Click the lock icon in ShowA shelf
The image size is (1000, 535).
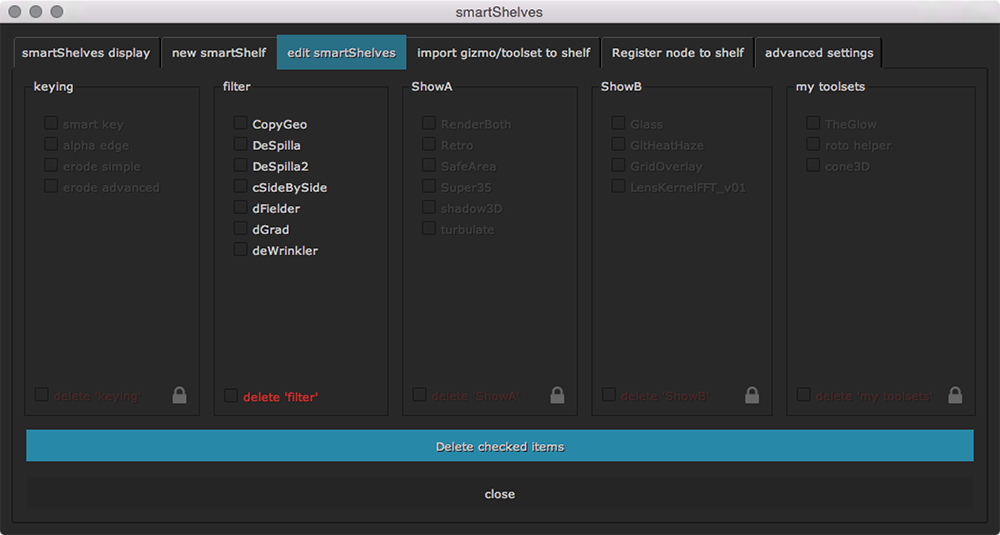click(557, 395)
